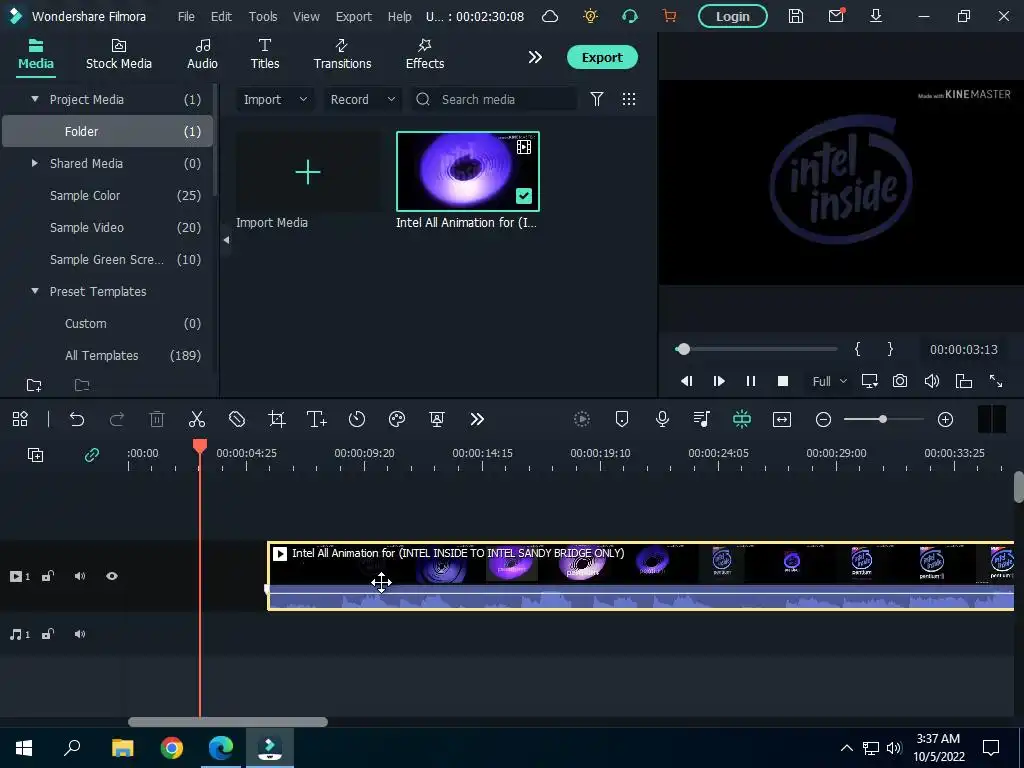Mute audio track 1

point(80,634)
